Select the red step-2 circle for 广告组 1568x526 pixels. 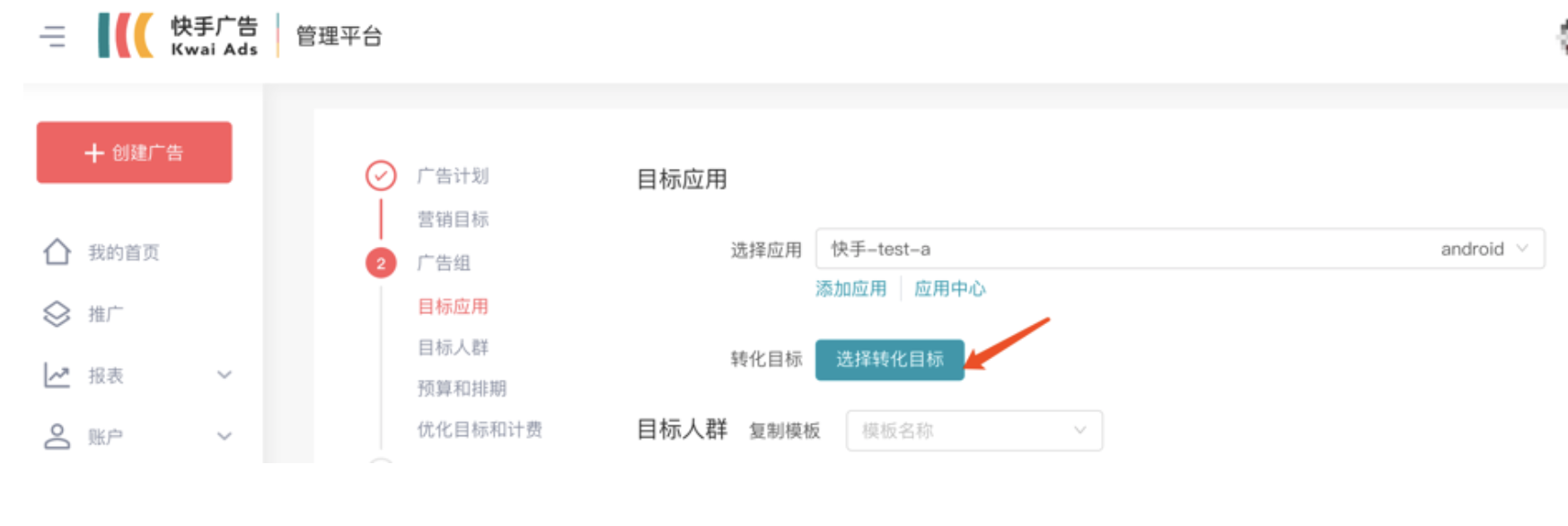tap(382, 263)
